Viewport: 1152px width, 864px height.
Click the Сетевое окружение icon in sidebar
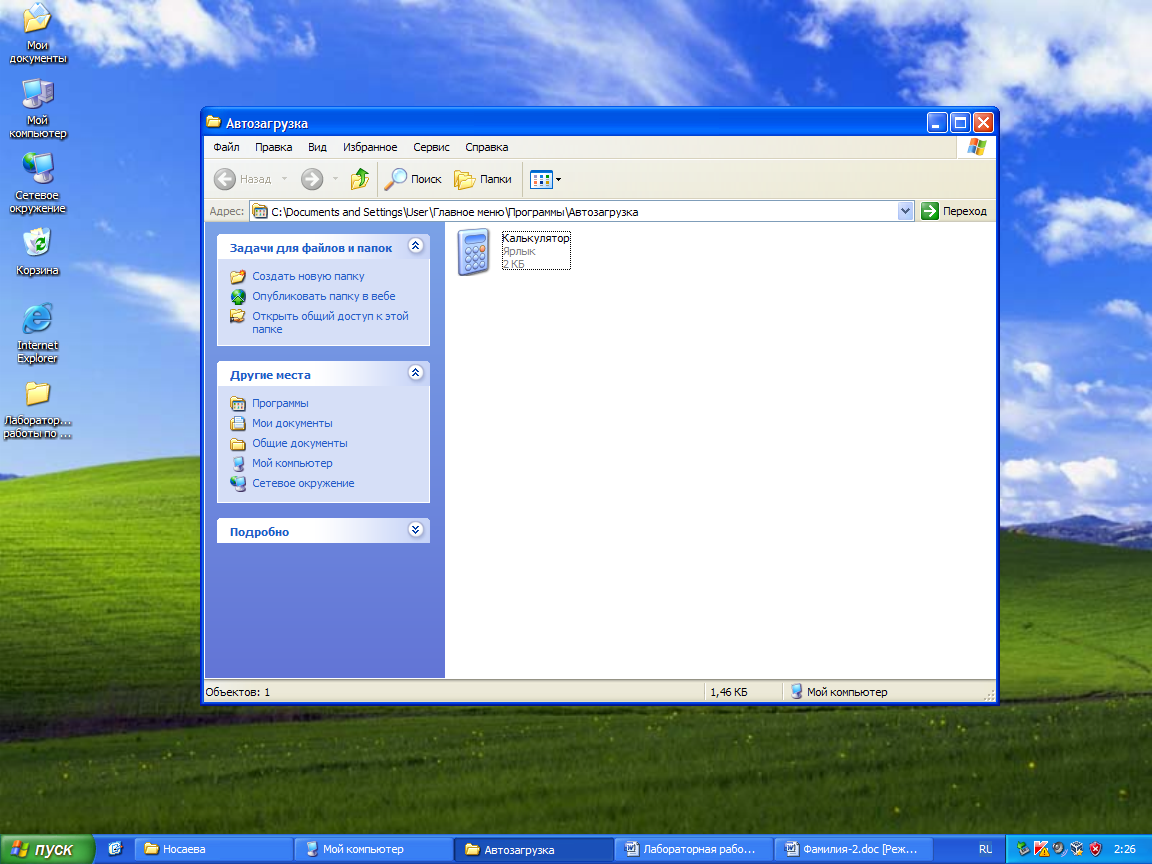(x=238, y=483)
